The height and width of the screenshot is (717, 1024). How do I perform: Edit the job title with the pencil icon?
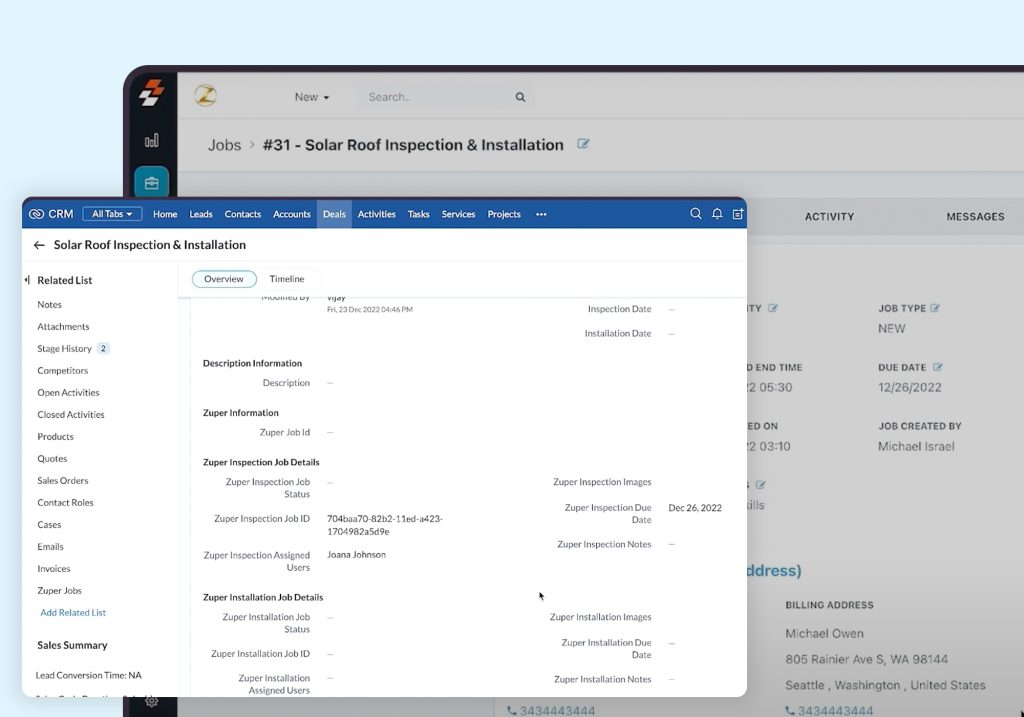(583, 144)
